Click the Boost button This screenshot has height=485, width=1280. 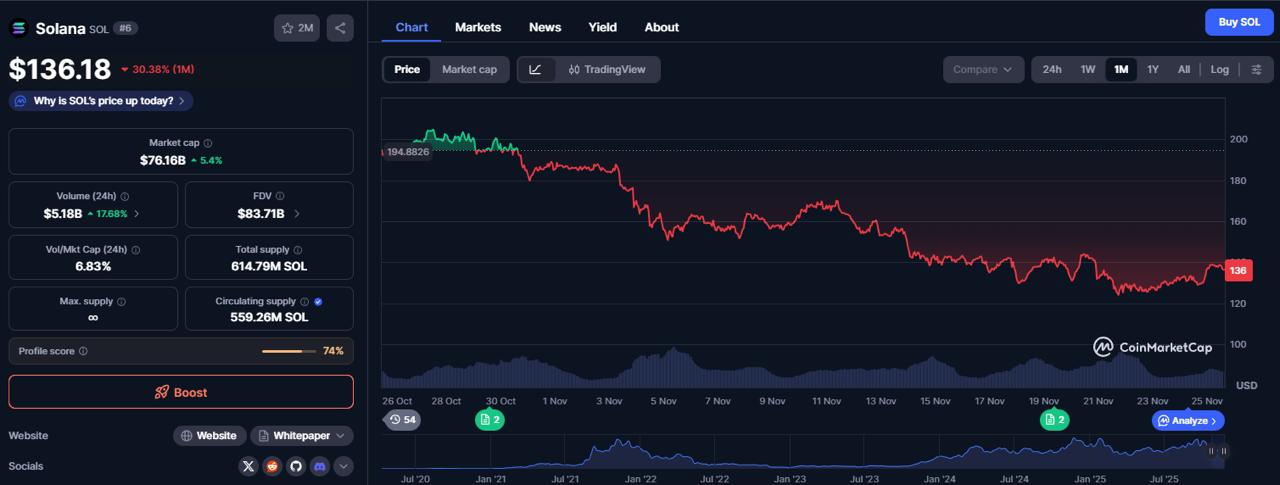(x=181, y=392)
